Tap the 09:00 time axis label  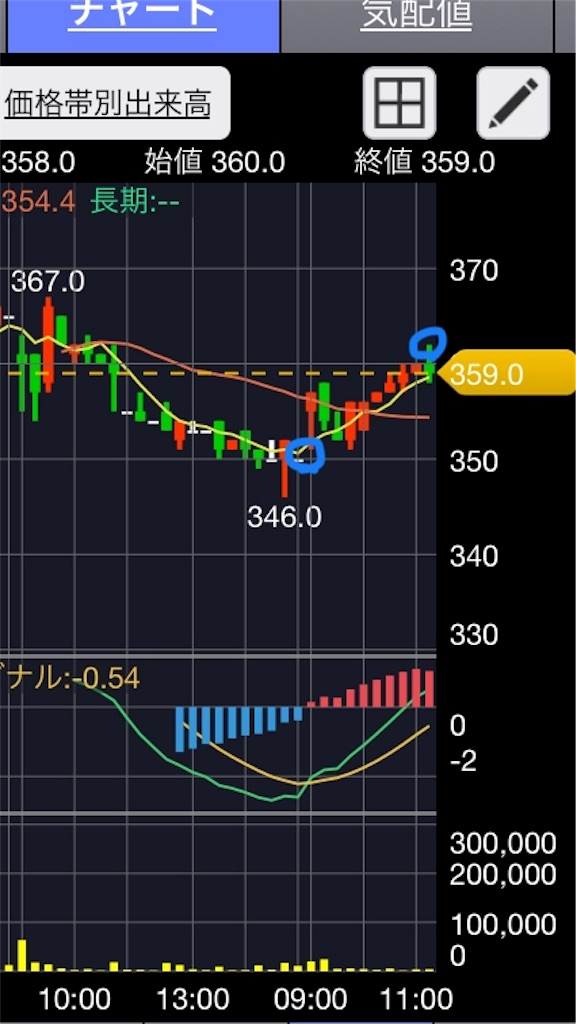(311, 999)
